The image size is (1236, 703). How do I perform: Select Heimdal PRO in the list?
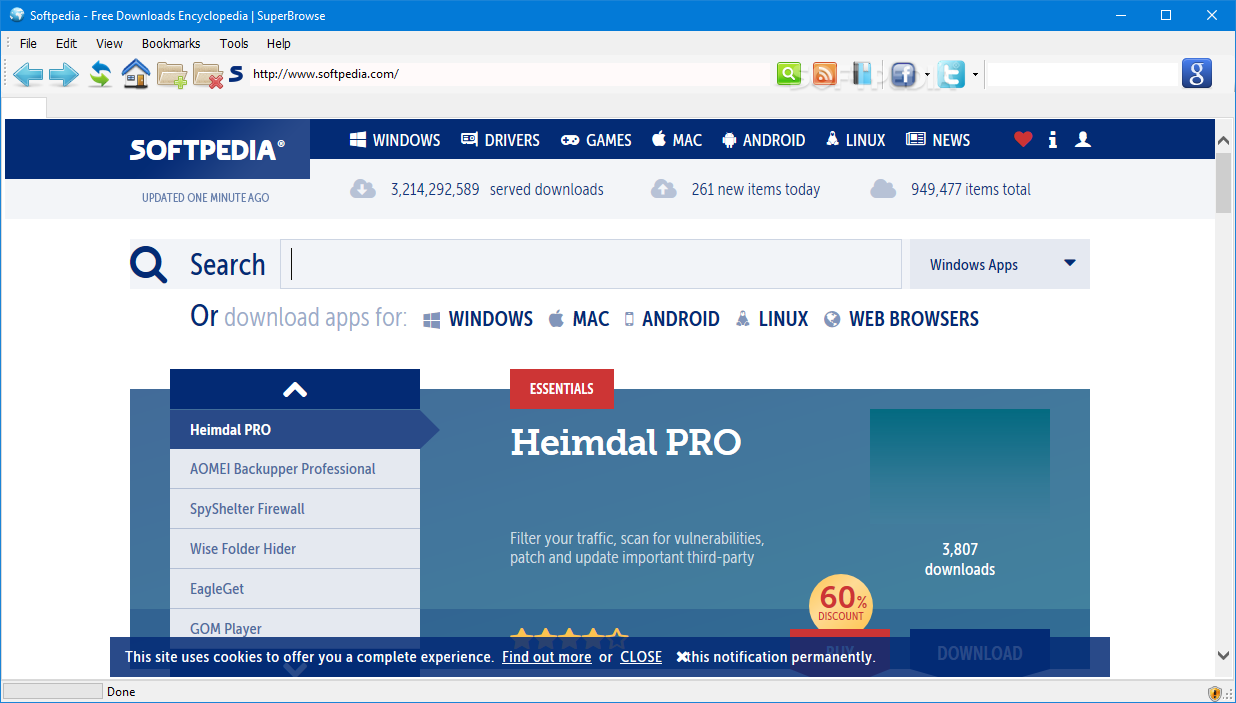tap(295, 429)
